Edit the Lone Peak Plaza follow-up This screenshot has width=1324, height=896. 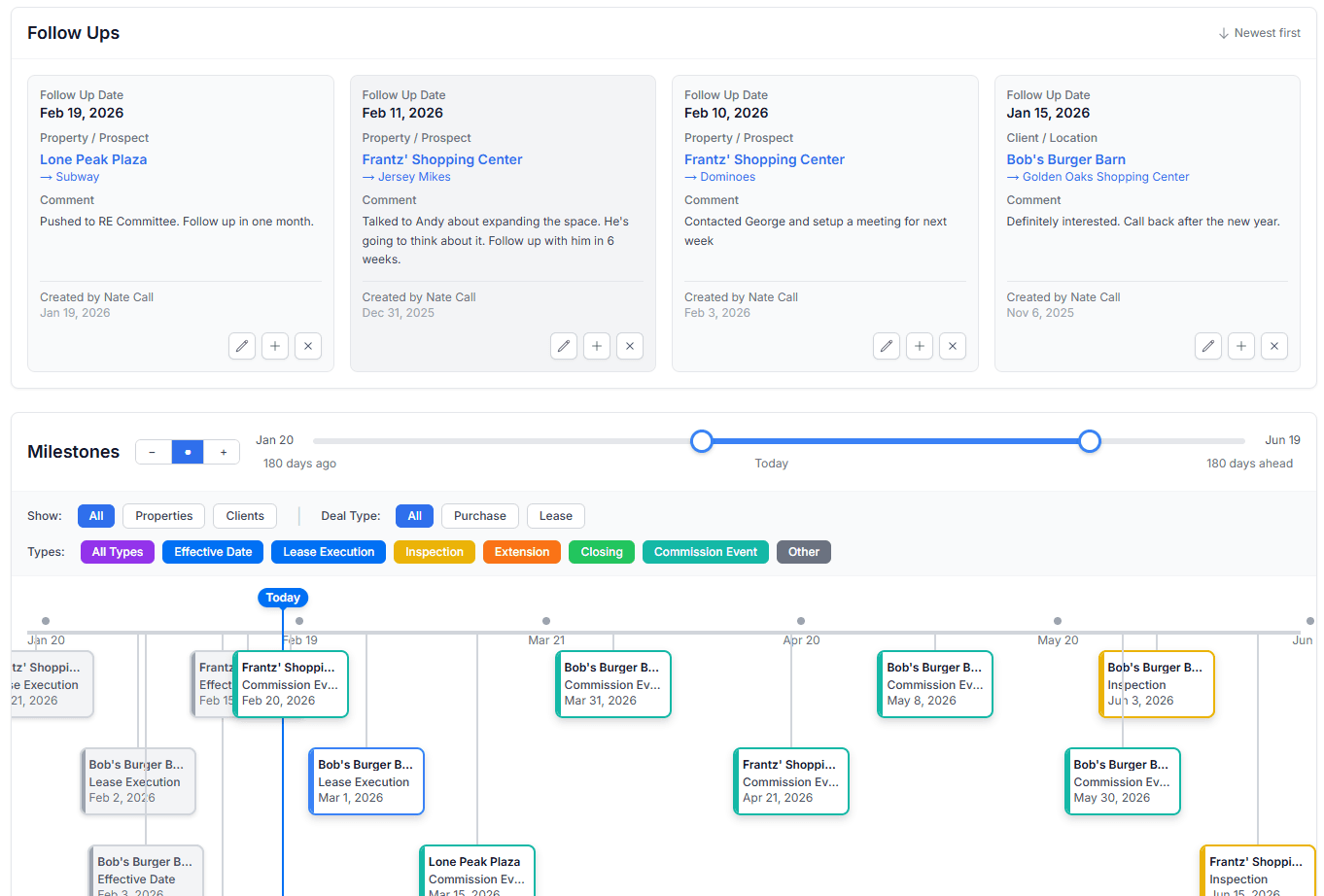(242, 346)
